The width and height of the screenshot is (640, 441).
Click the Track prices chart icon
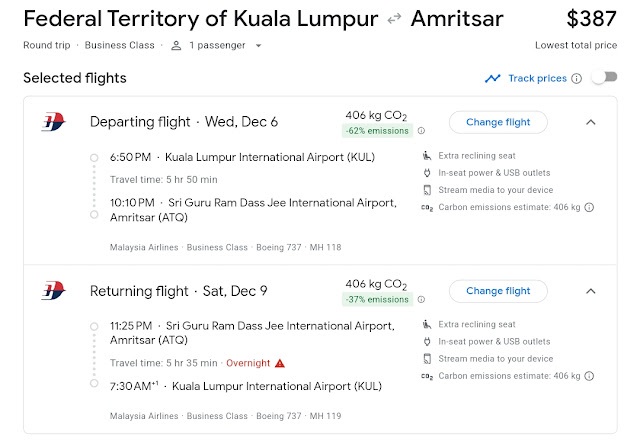[x=492, y=78]
